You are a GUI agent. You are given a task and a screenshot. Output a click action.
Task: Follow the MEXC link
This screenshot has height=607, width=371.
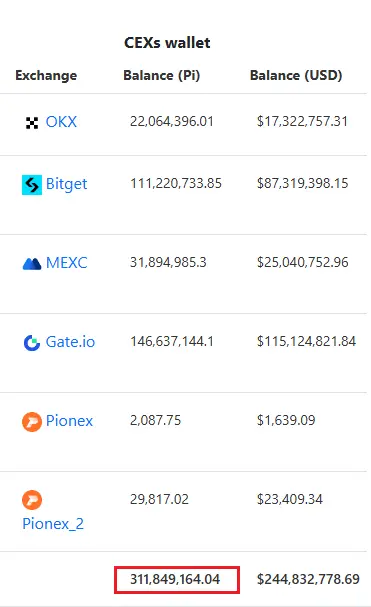66,263
